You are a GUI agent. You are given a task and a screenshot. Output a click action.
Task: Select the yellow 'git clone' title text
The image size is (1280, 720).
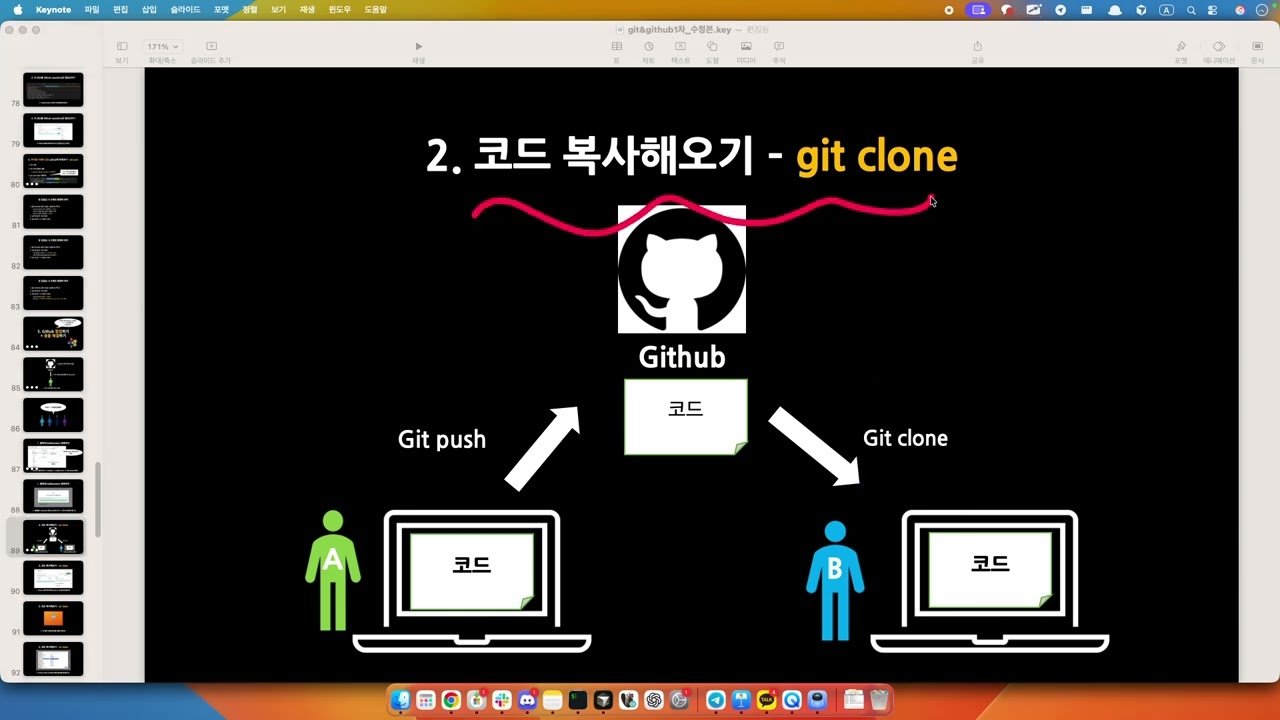click(x=877, y=157)
